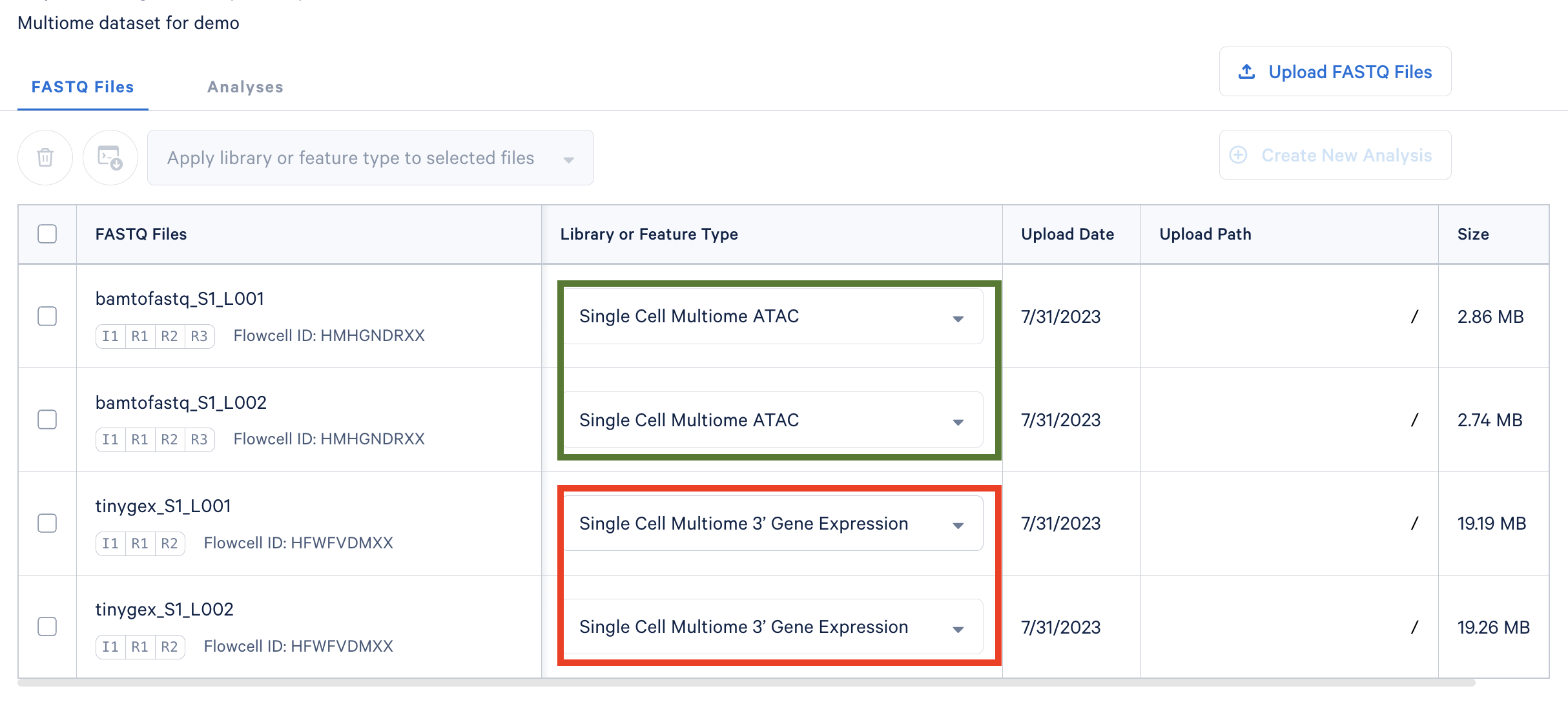Click the download command-line icon button
This screenshot has width=1568, height=704.
pyautogui.click(x=110, y=158)
